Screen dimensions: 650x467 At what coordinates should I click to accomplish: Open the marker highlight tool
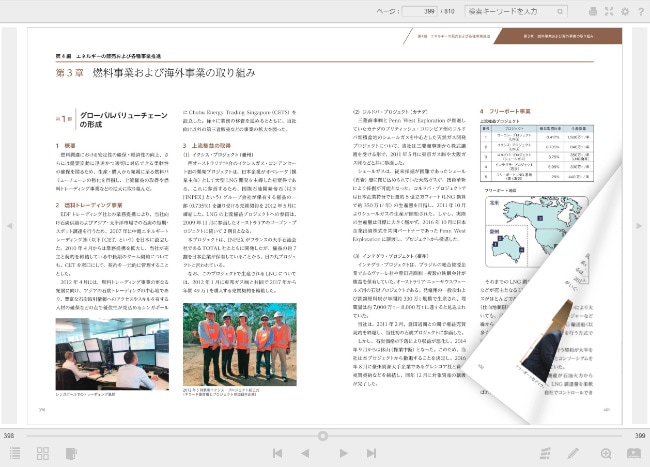coord(545,453)
